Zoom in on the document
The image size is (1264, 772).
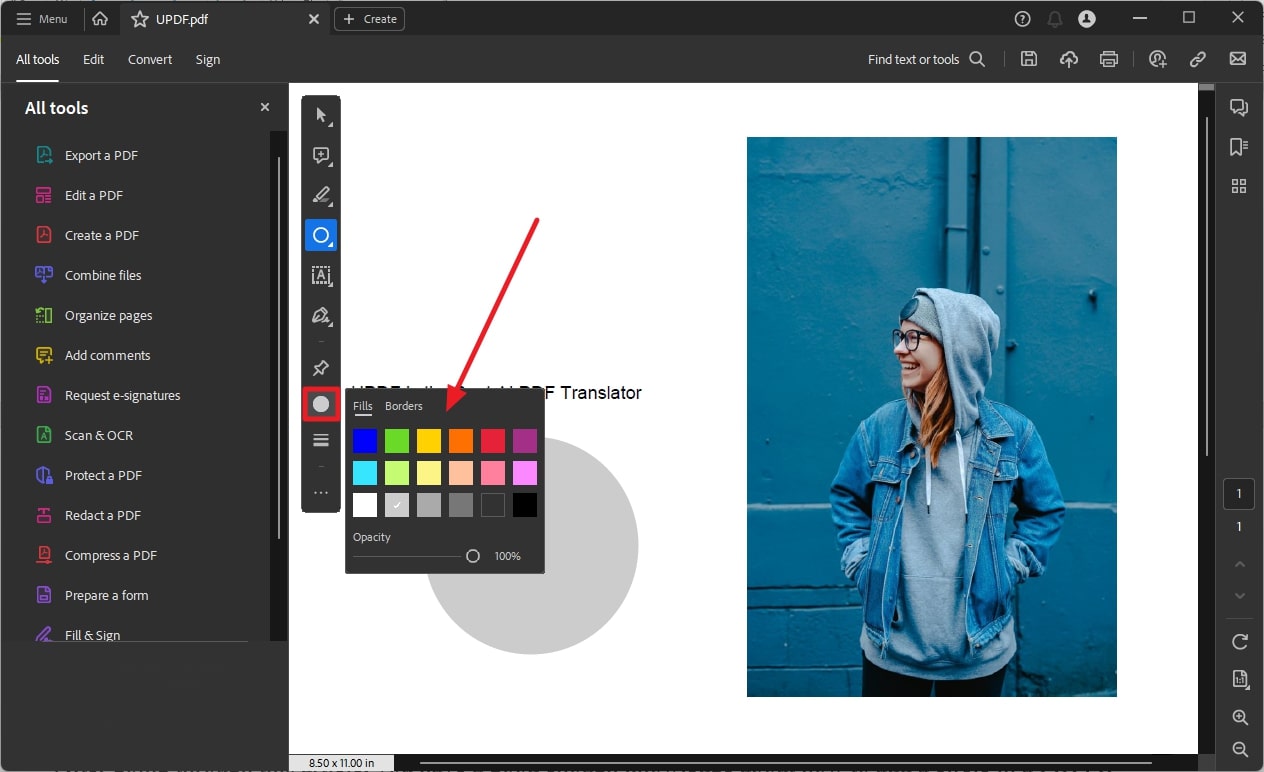(1239, 717)
